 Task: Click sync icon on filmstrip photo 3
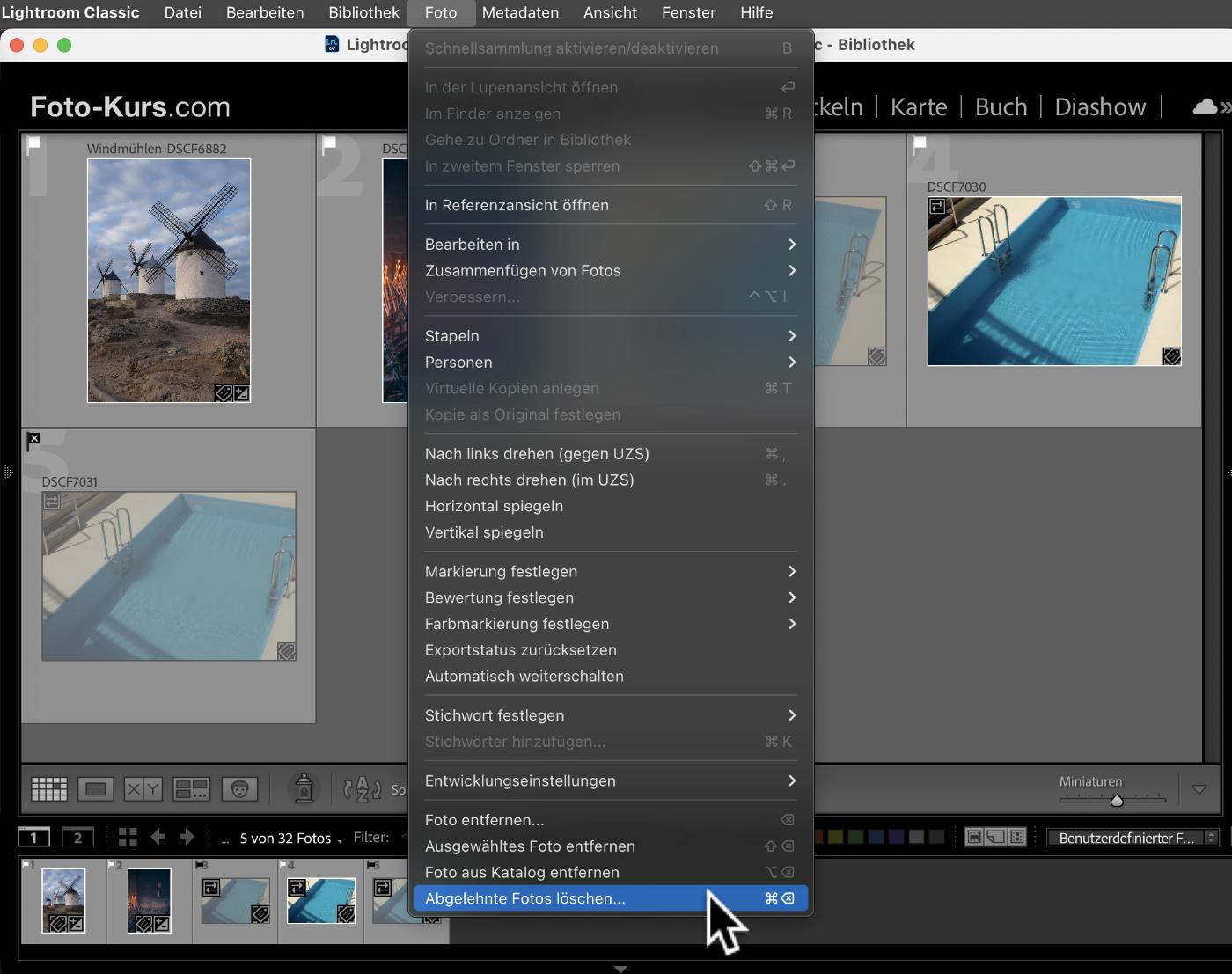tap(211, 888)
